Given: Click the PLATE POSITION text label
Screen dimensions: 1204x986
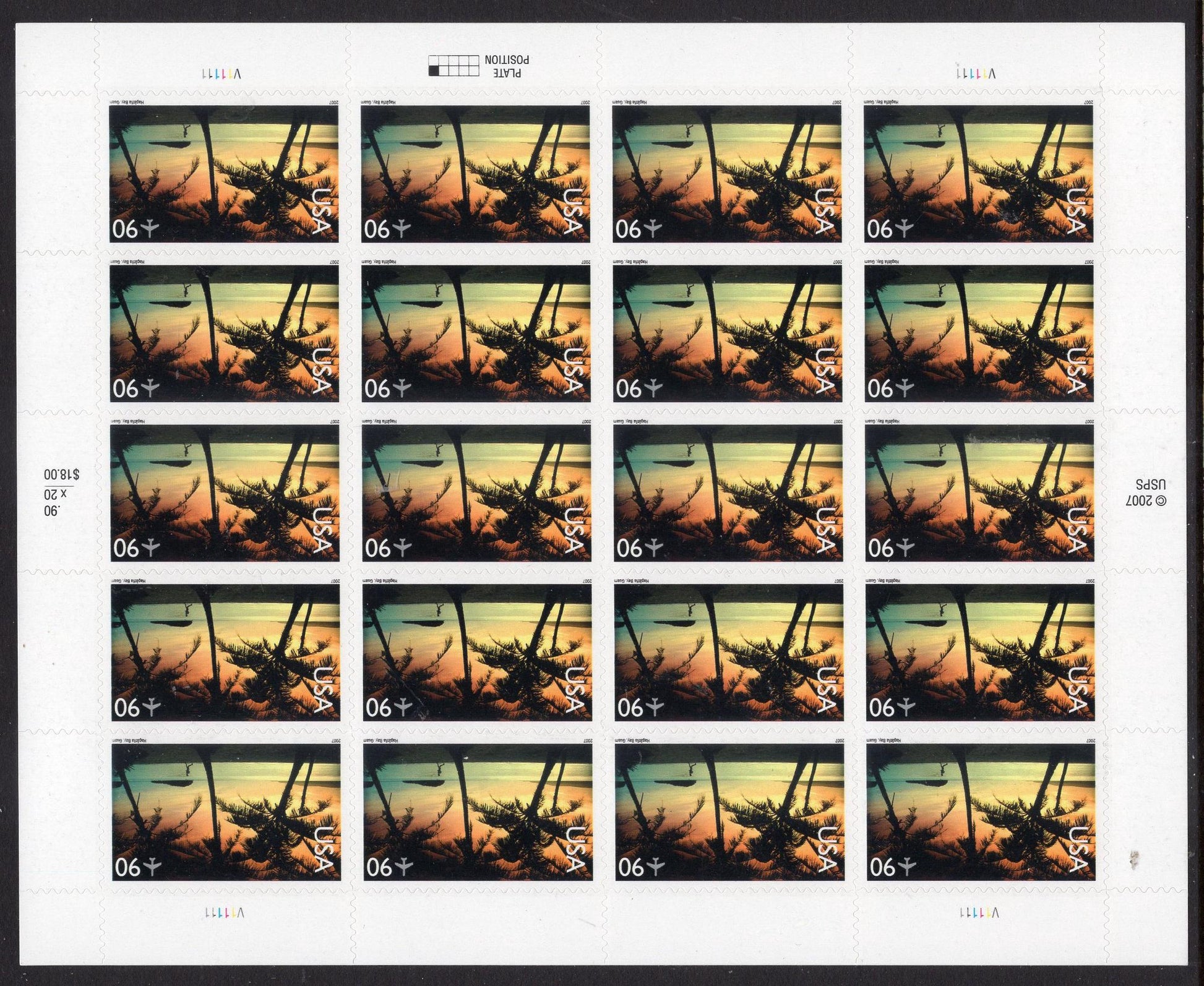Looking at the screenshot, I should (x=507, y=66).
